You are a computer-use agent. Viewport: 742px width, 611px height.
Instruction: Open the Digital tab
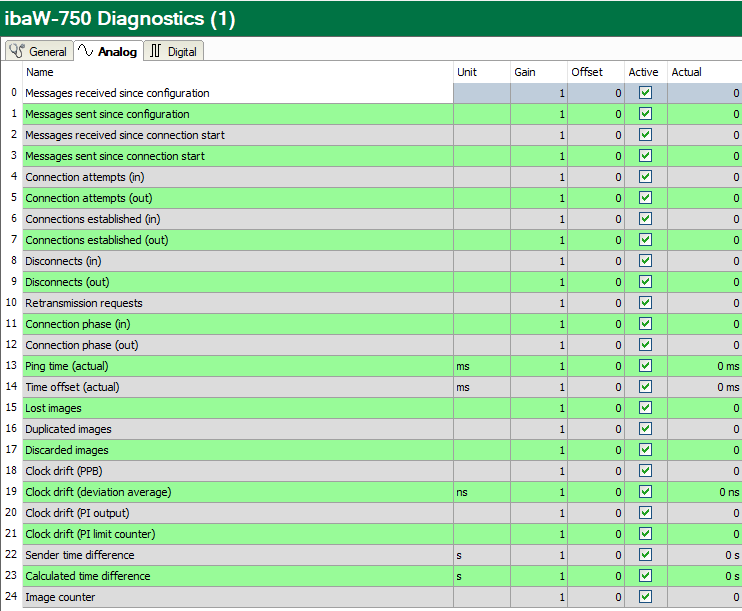coord(173,51)
